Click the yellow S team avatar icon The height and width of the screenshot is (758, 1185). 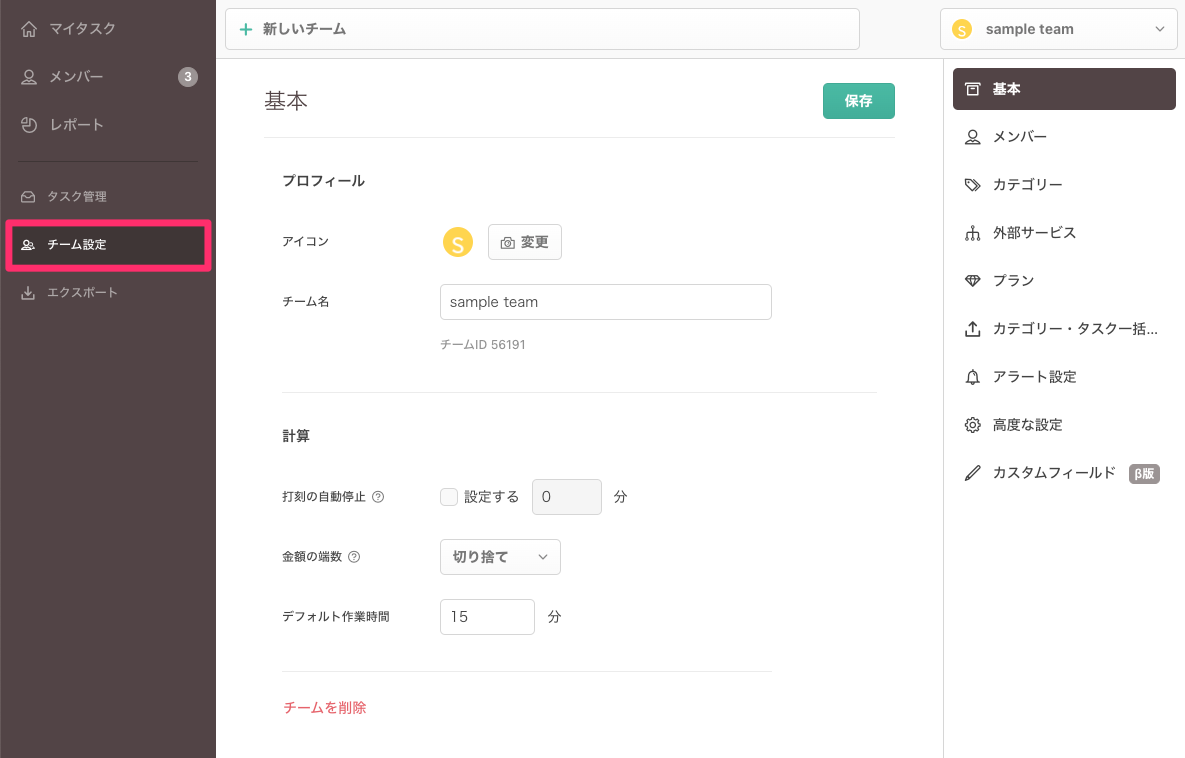coord(457,242)
